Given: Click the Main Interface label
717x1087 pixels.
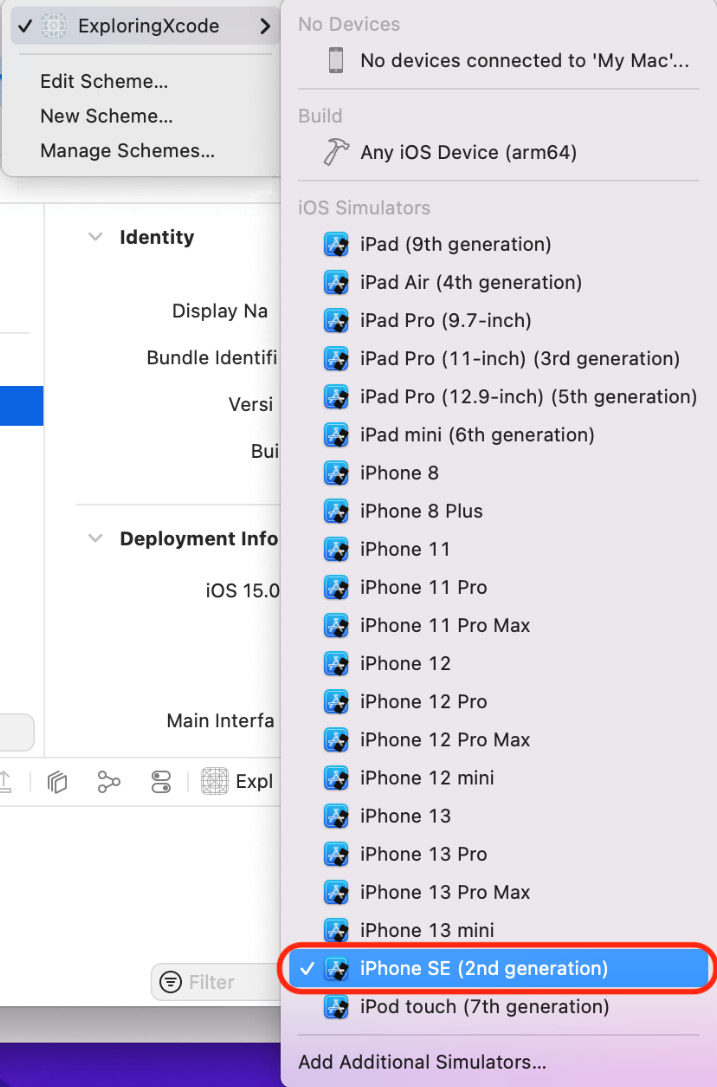Looking at the screenshot, I should tap(221, 721).
